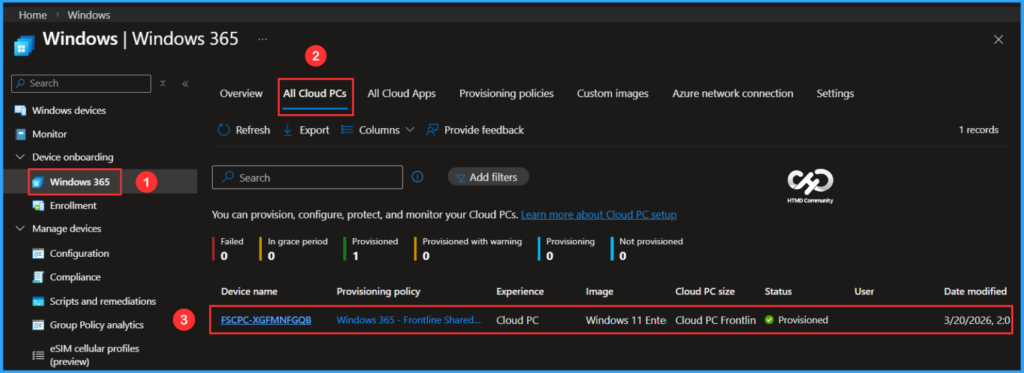Click the green Provisioned status check icon

769,320
